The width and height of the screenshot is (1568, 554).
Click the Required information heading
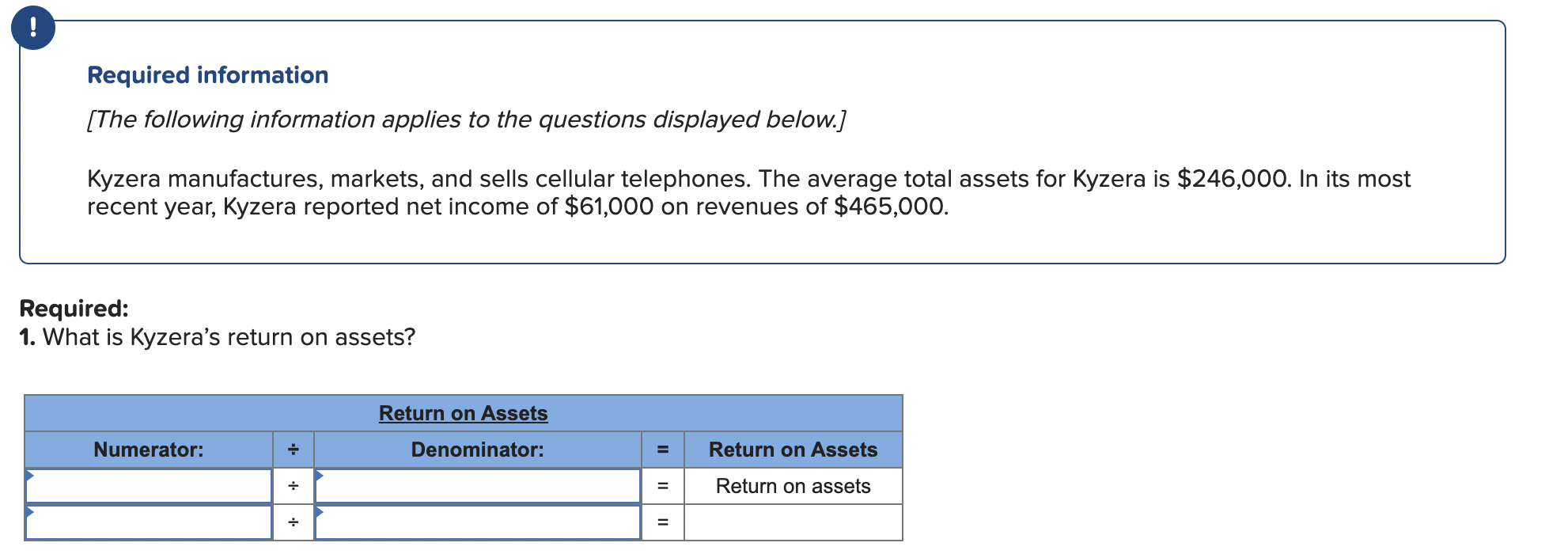pos(208,74)
